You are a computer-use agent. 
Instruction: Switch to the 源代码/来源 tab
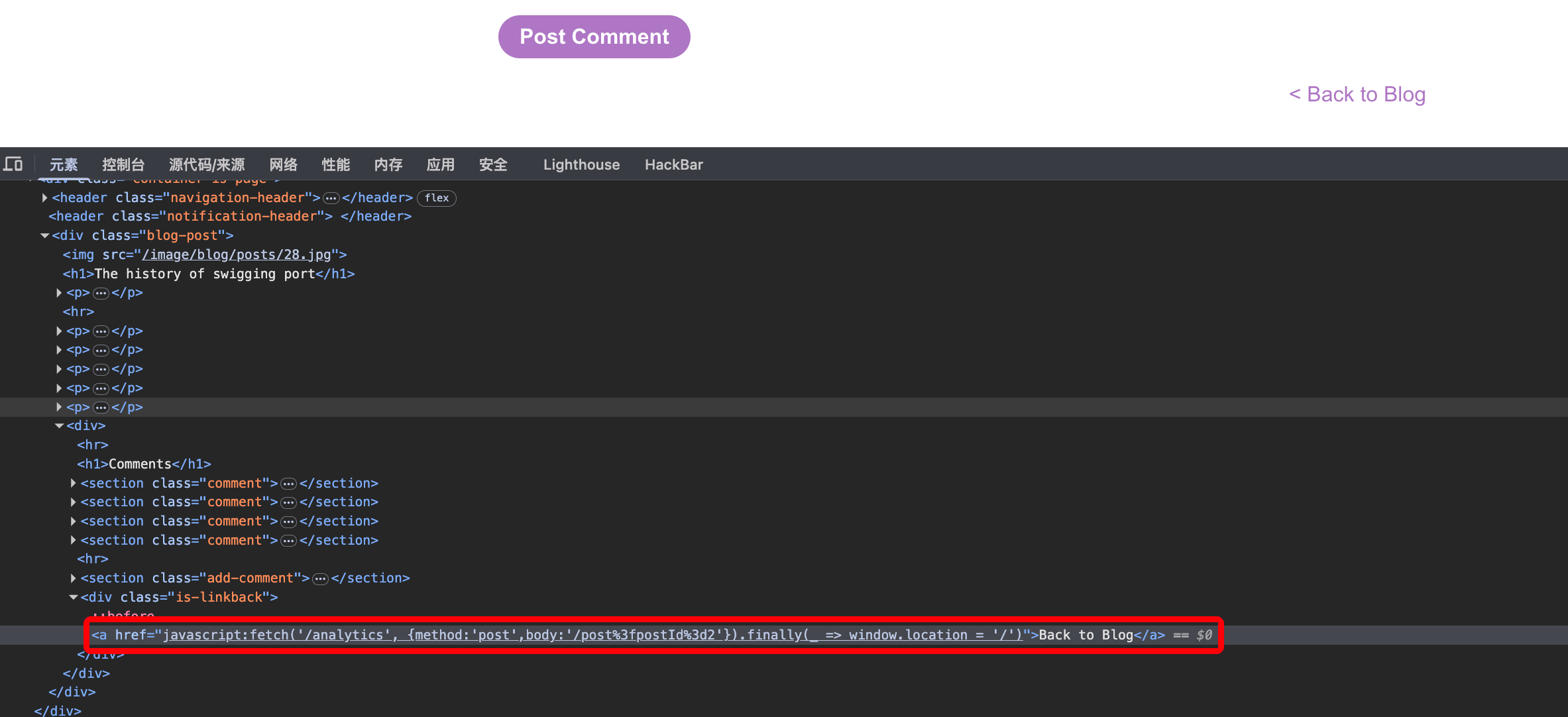click(207, 164)
